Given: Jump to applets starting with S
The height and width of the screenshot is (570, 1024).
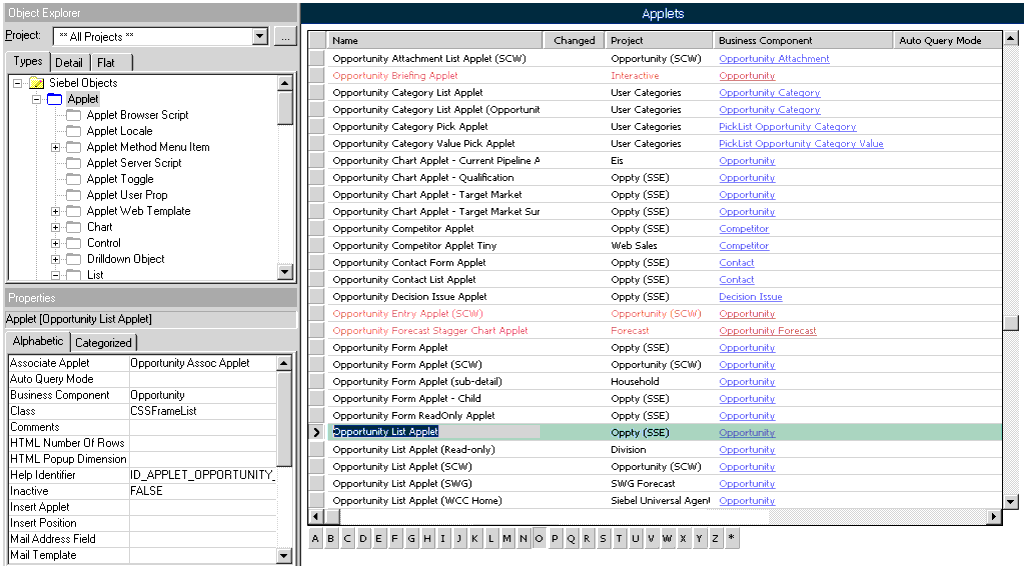Looking at the screenshot, I should tap(603, 539).
